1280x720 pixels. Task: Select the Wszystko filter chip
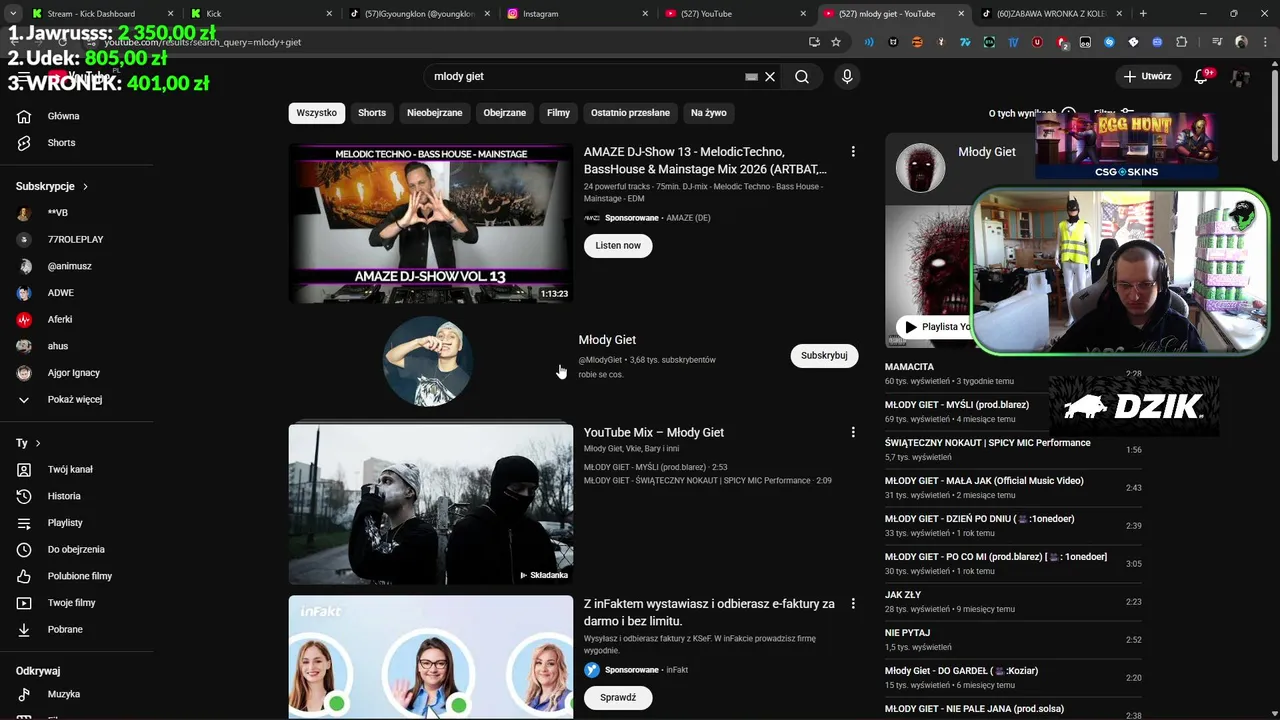click(x=316, y=113)
